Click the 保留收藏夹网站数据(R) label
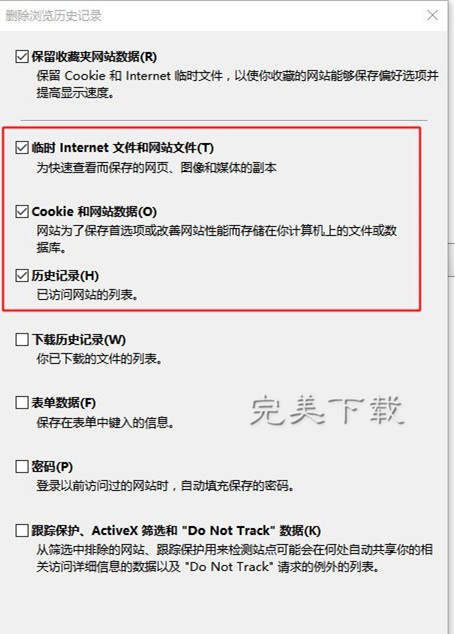The image size is (455, 634). click(x=94, y=57)
